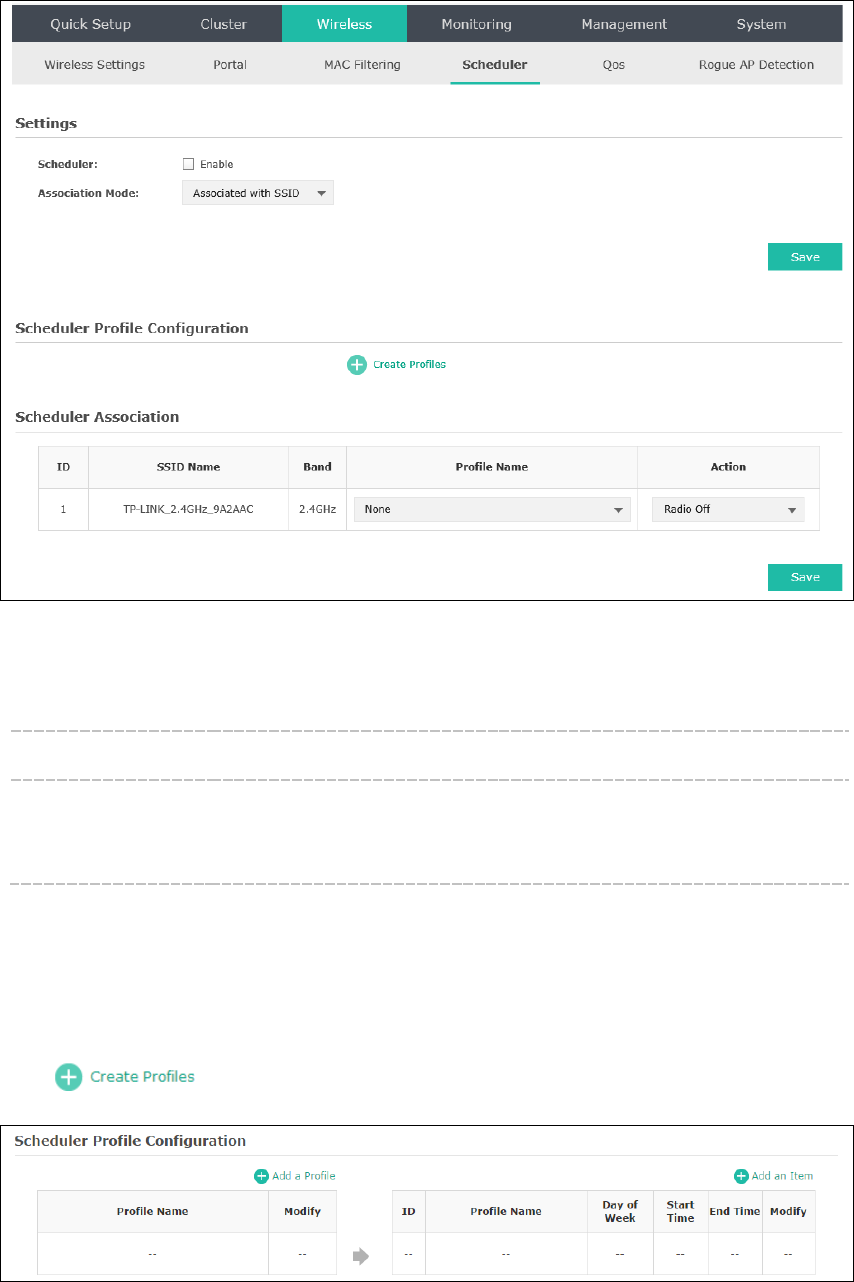Click the SSID Name column header
The width and height of the screenshot is (854, 1282).
click(x=188, y=467)
